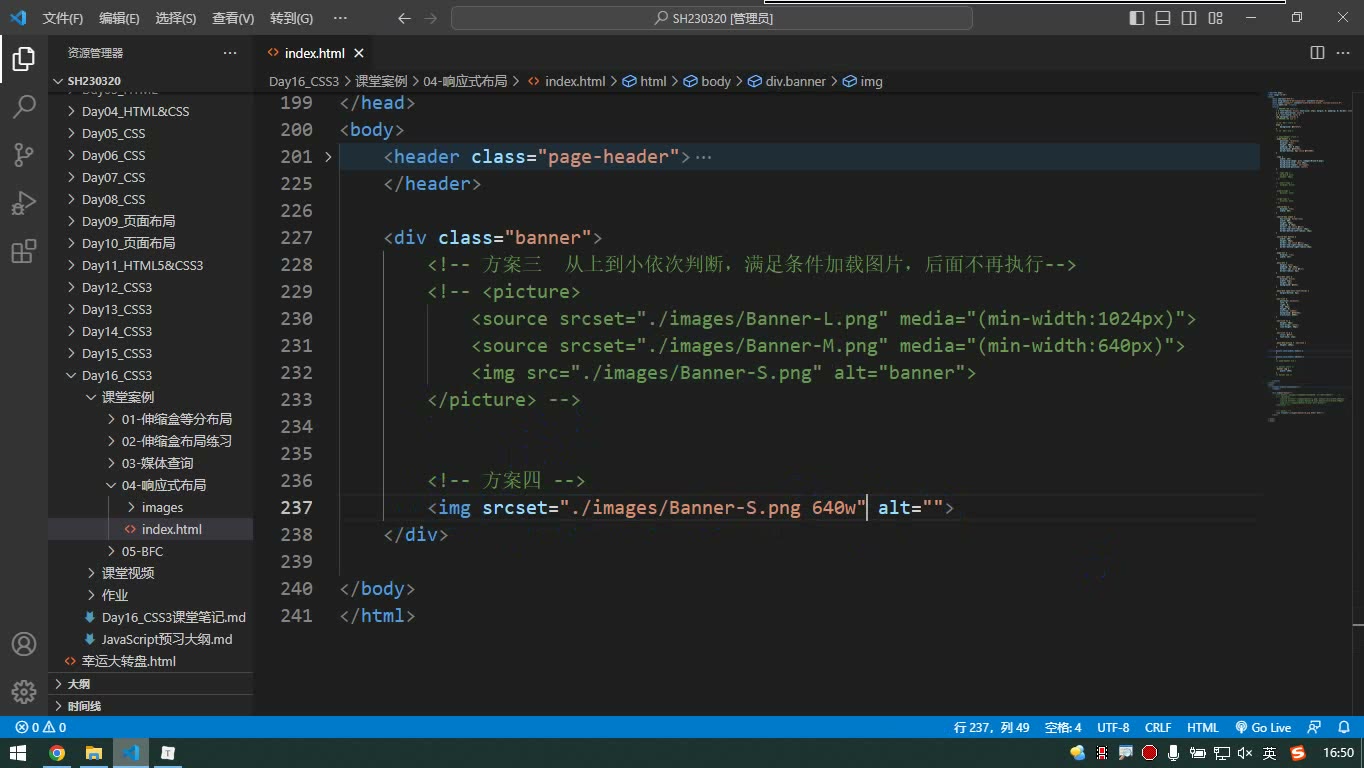Open the 编辑(E) menu
This screenshot has height=768, width=1364.
point(119,18)
